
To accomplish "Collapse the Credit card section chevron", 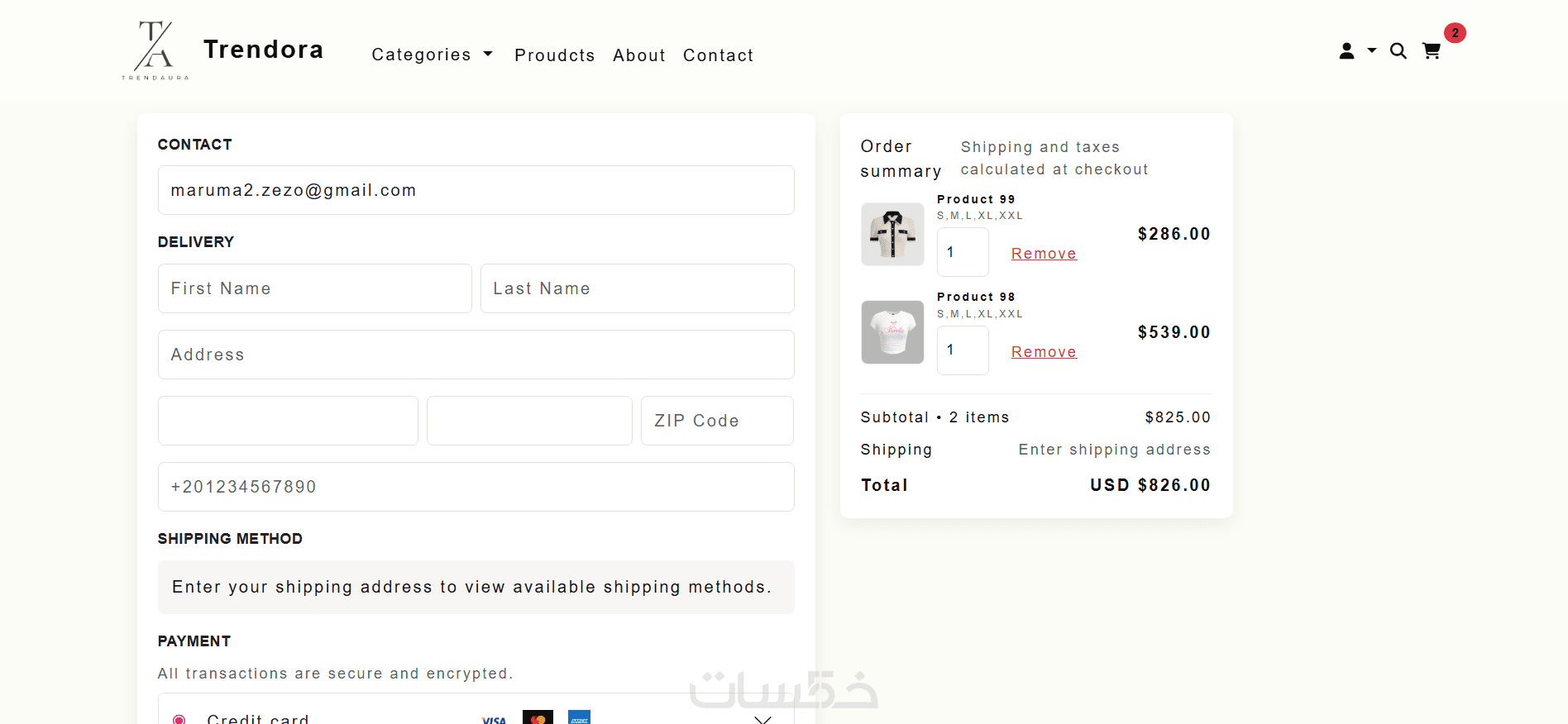I will 762,719.
